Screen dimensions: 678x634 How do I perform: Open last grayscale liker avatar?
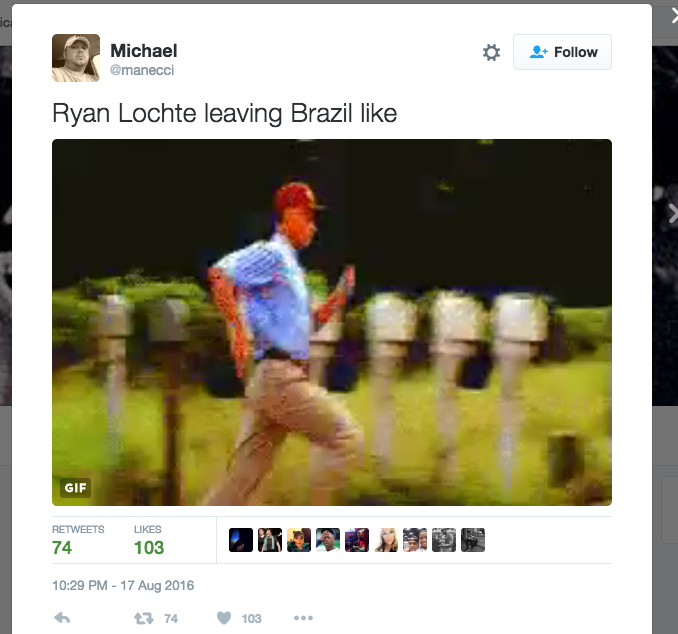(x=473, y=540)
